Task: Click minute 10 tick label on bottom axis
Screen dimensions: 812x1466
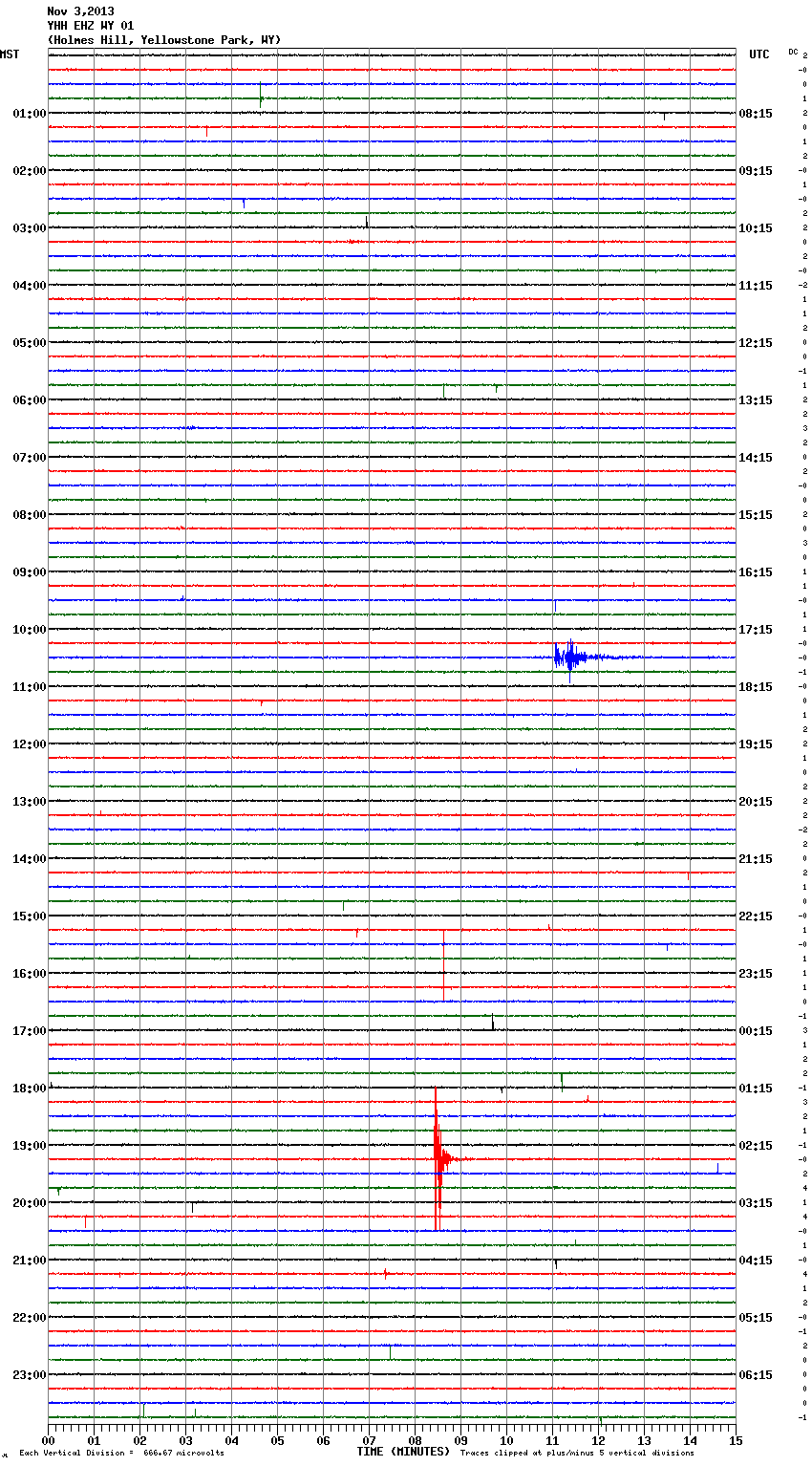Action: (506, 1441)
